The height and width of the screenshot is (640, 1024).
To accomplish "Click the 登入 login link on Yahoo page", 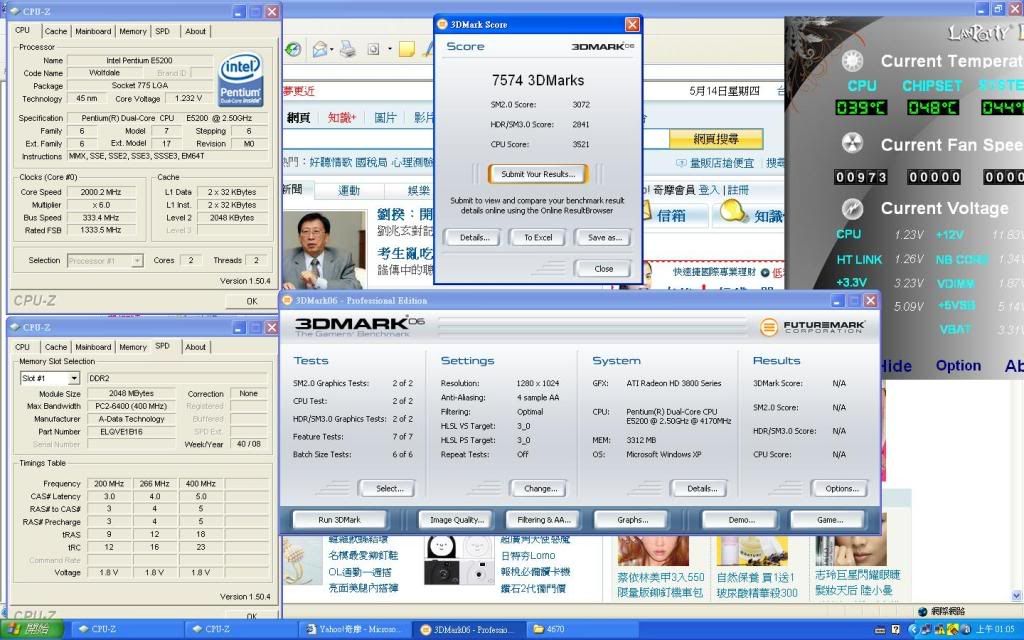I will [709, 190].
